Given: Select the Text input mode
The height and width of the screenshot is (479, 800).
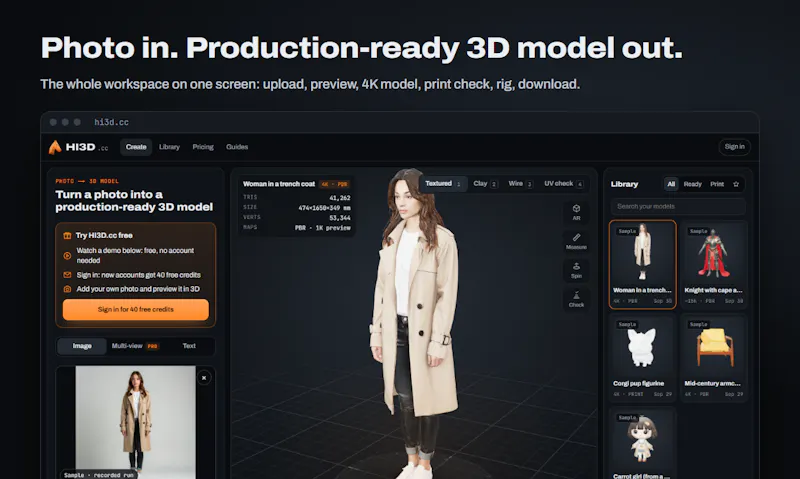Looking at the screenshot, I should (x=189, y=346).
